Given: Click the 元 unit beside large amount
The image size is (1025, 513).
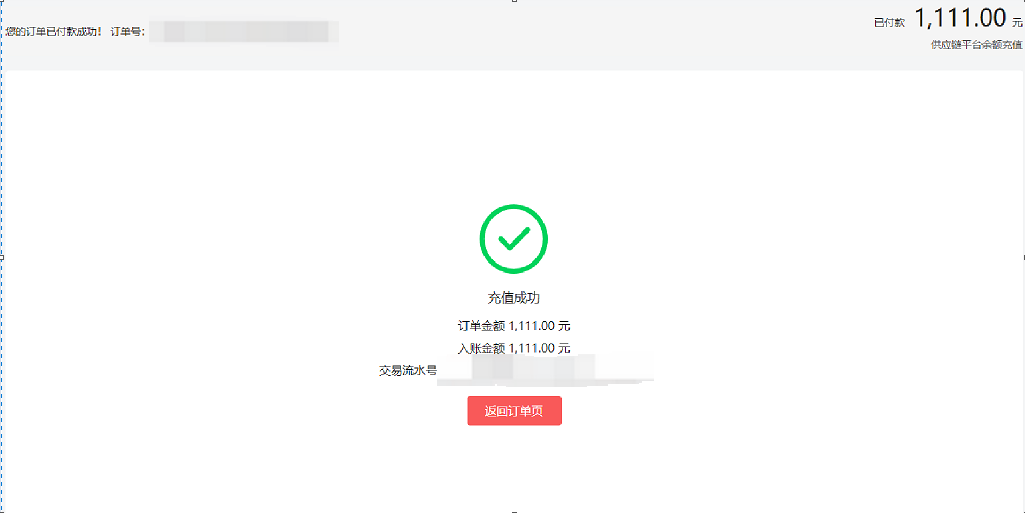Looking at the screenshot, I should 1017,22.
